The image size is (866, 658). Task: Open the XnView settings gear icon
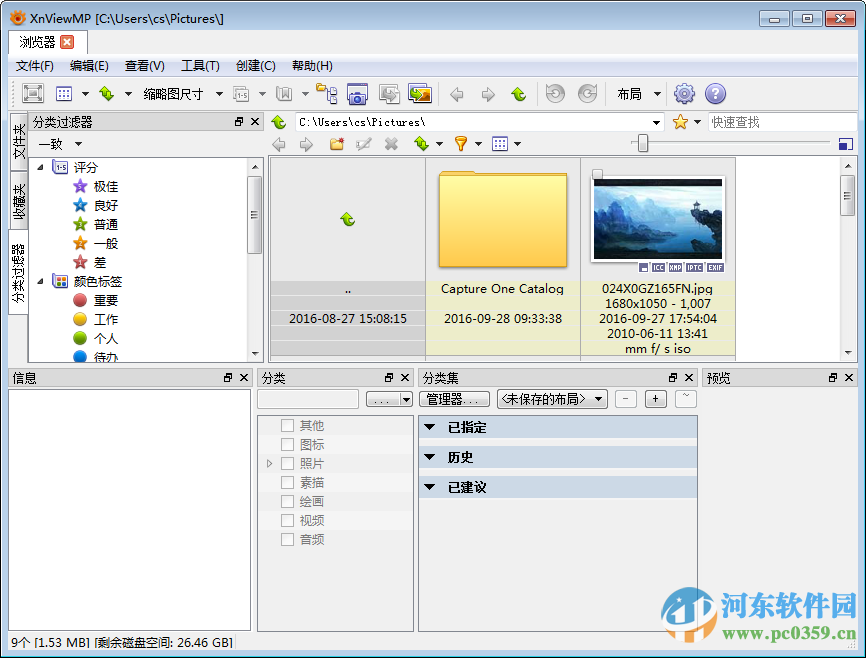click(684, 93)
